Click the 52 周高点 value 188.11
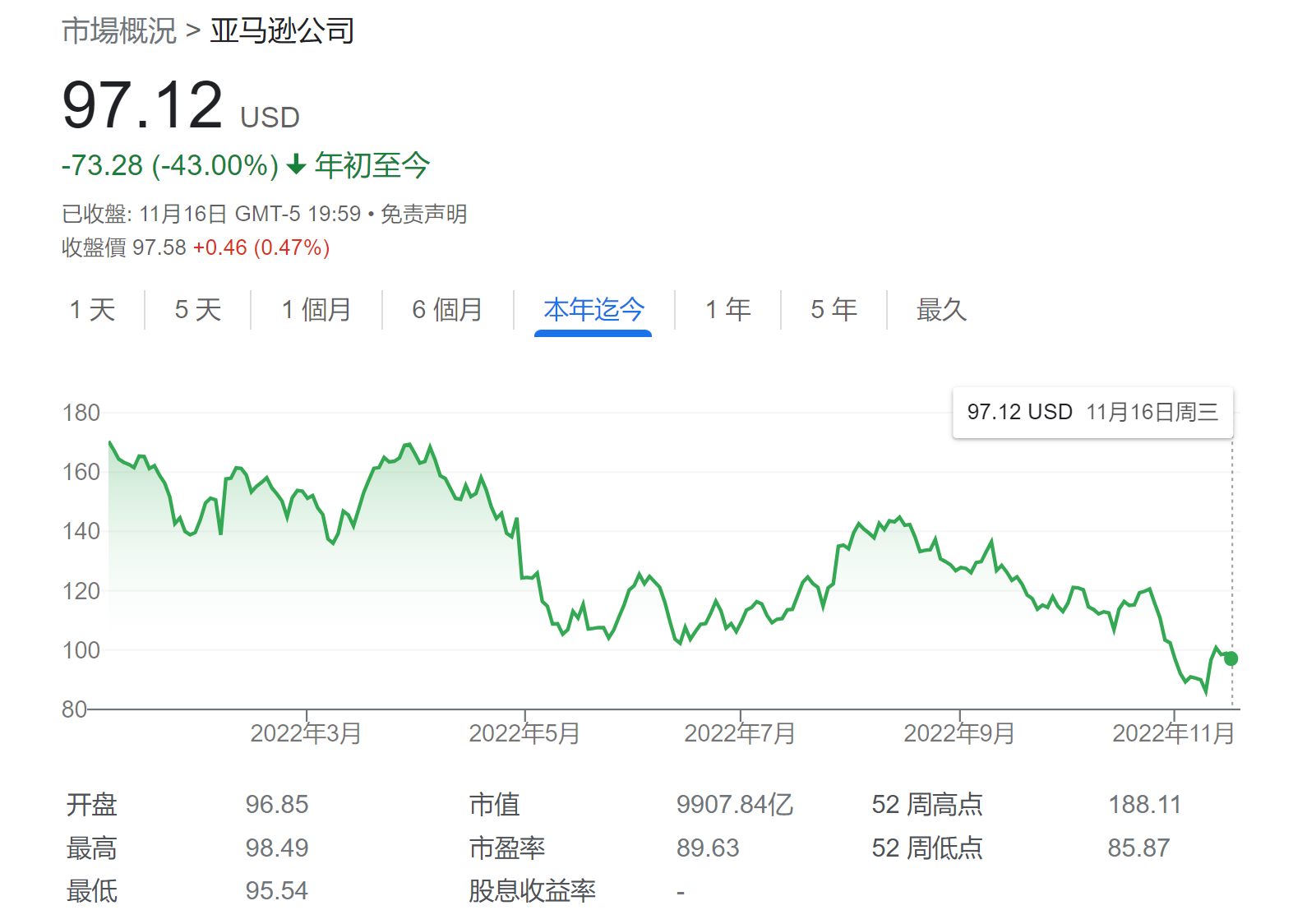This screenshot has height=924, width=1293. (x=1144, y=804)
